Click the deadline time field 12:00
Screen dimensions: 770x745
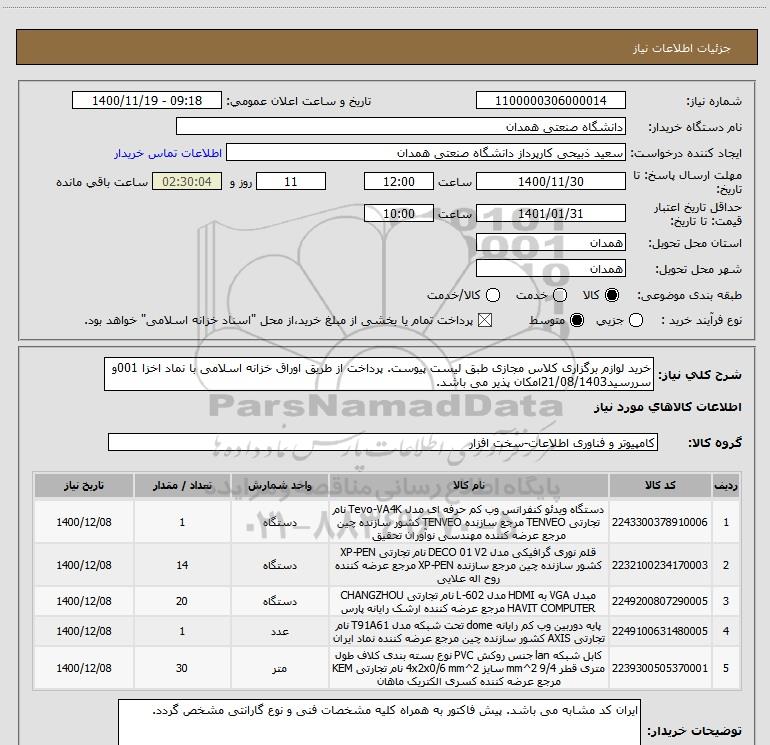(x=399, y=182)
